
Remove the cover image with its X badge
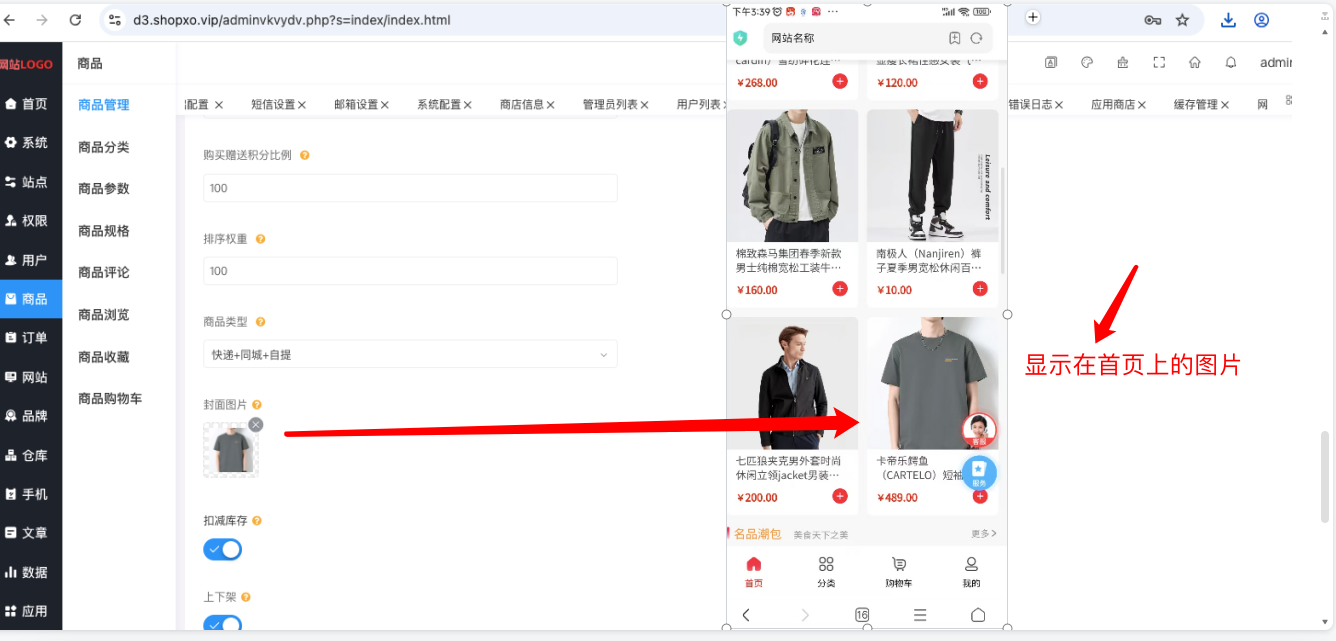[x=256, y=425]
